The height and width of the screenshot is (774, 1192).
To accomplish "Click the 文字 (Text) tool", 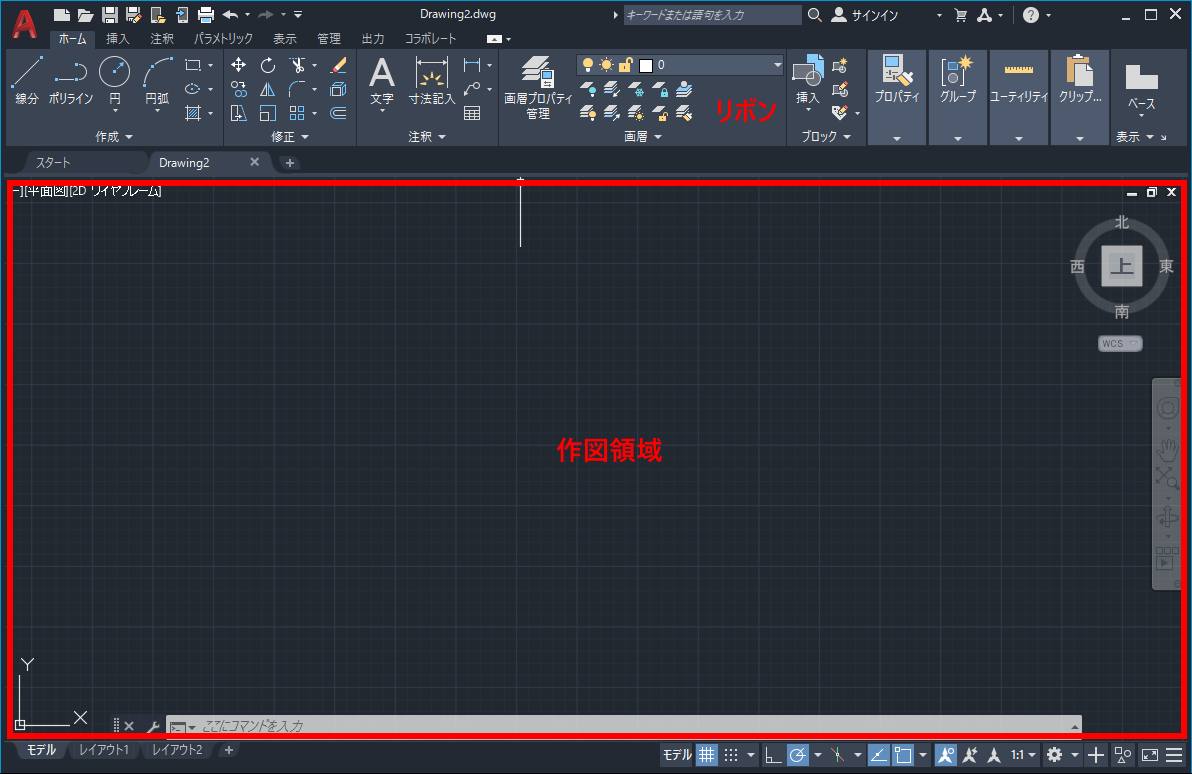I will point(382,81).
